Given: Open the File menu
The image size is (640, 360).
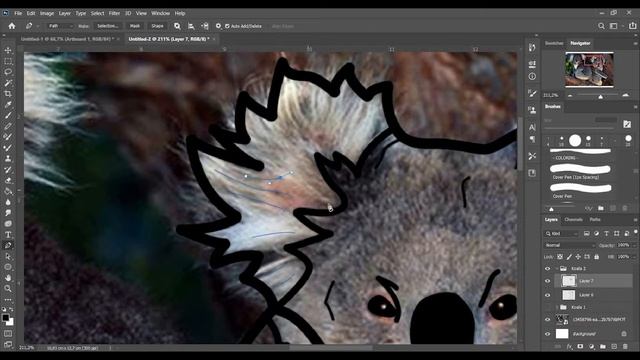Looking at the screenshot, I should 18,13.
